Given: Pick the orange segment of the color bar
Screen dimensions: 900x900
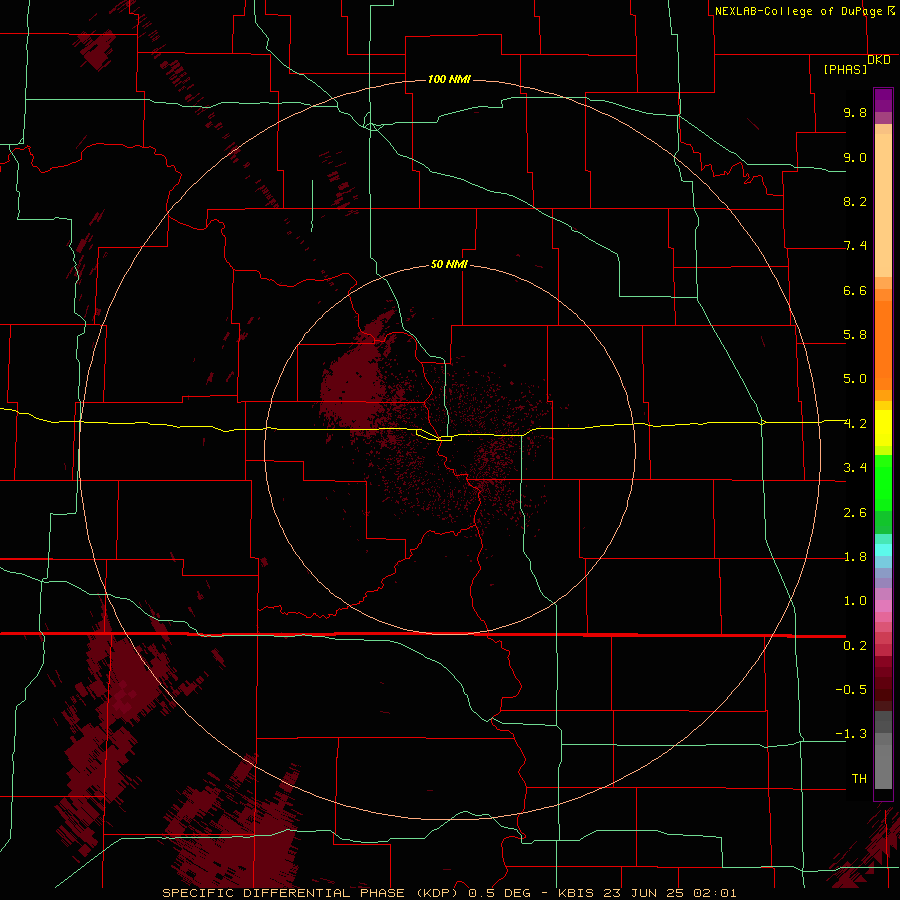Looking at the screenshot, I should tap(883, 344).
